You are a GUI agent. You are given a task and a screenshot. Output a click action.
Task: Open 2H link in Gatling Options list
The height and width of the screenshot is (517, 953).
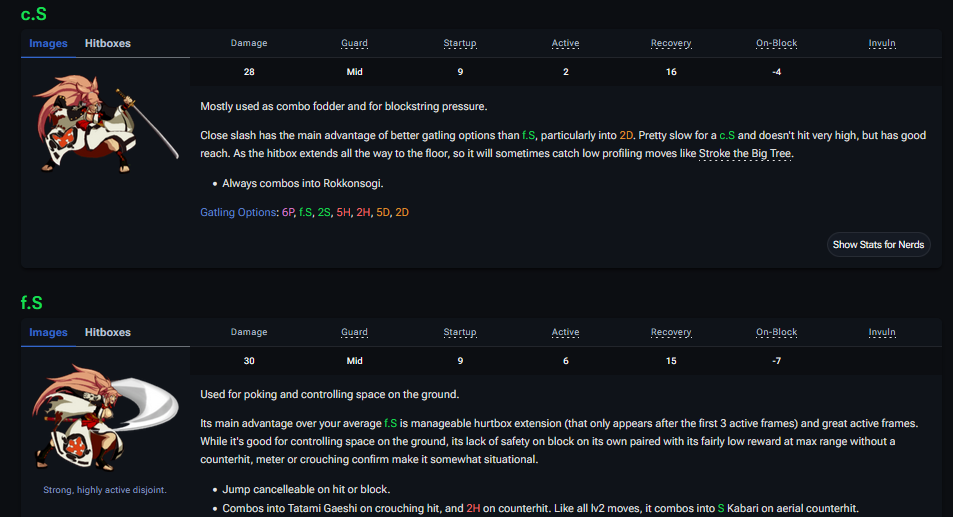(x=363, y=212)
